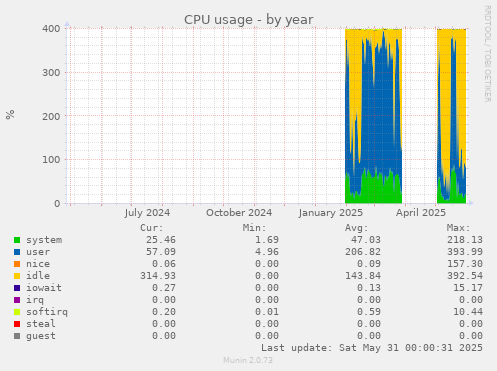Click the 200 y-axis label

[x=51, y=116]
